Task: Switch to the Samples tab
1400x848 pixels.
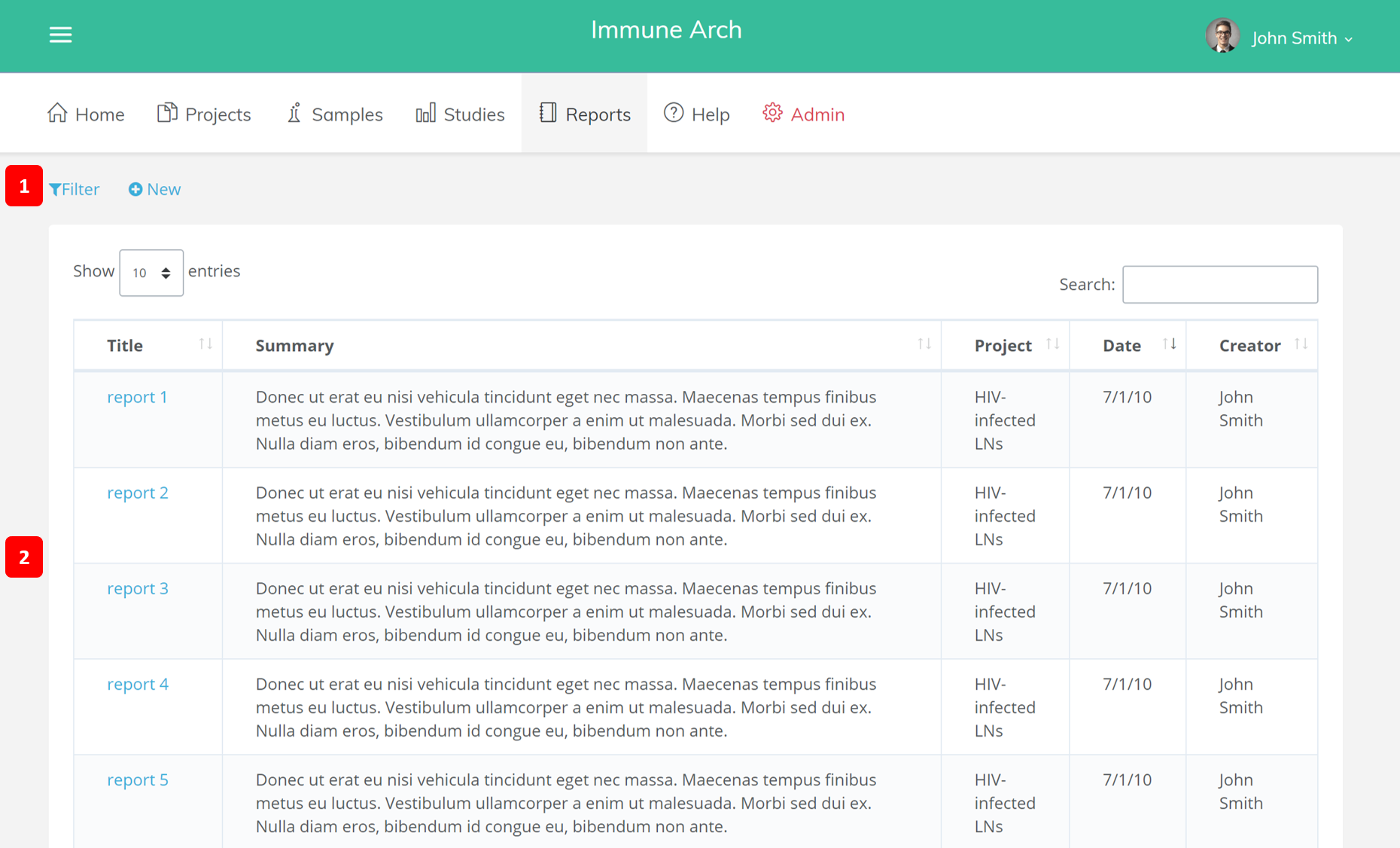Action: [x=335, y=114]
